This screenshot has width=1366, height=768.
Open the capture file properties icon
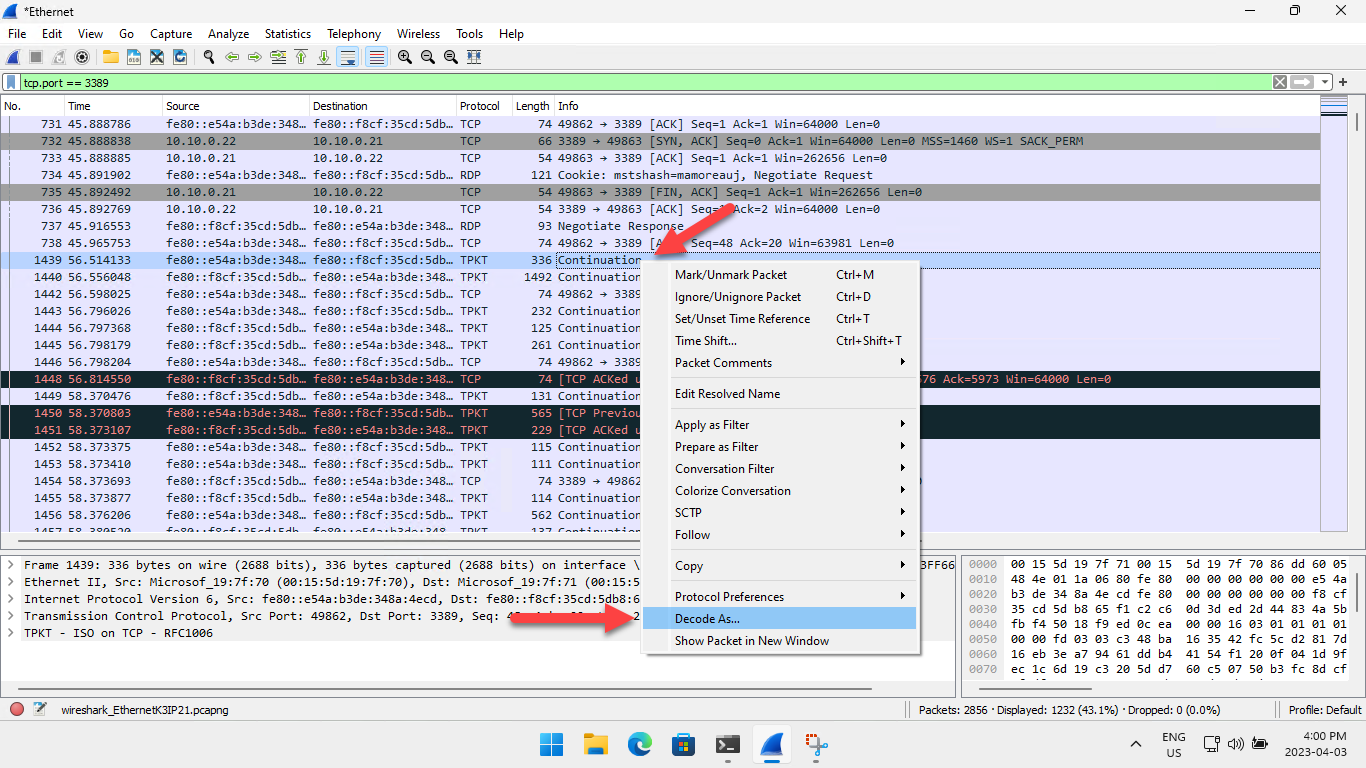click(x=41, y=709)
